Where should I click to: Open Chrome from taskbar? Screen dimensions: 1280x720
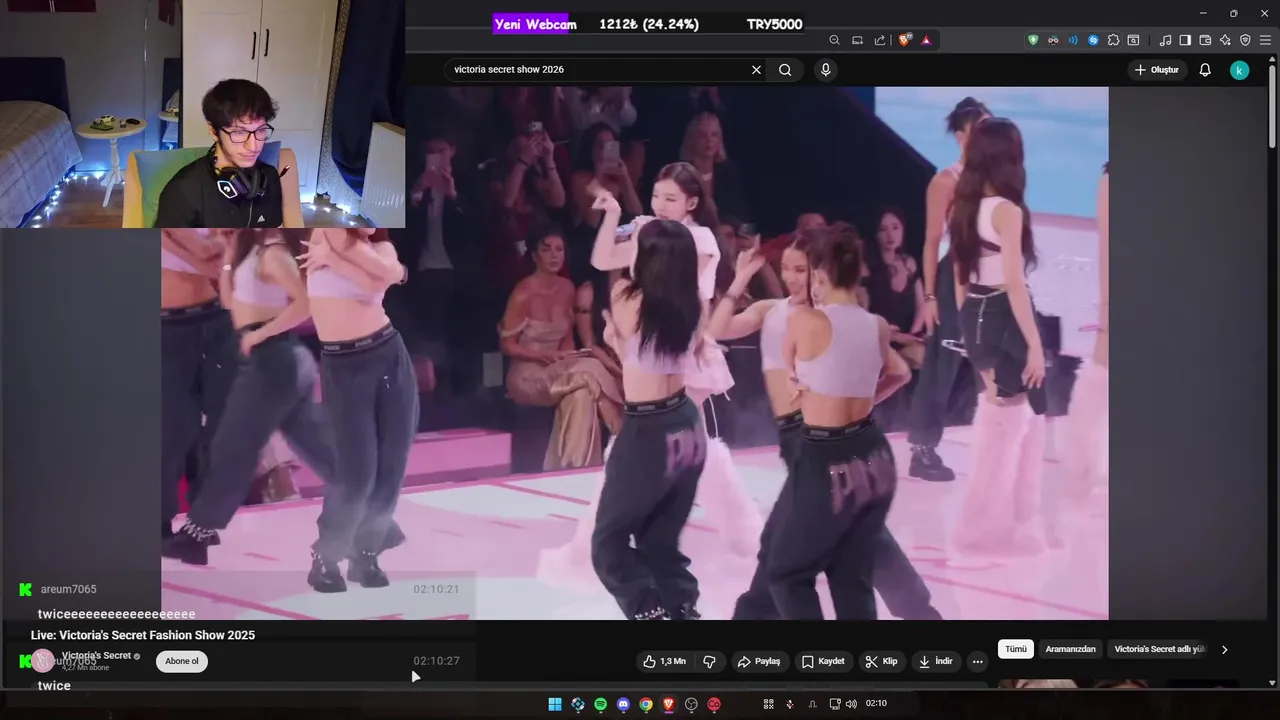point(646,704)
